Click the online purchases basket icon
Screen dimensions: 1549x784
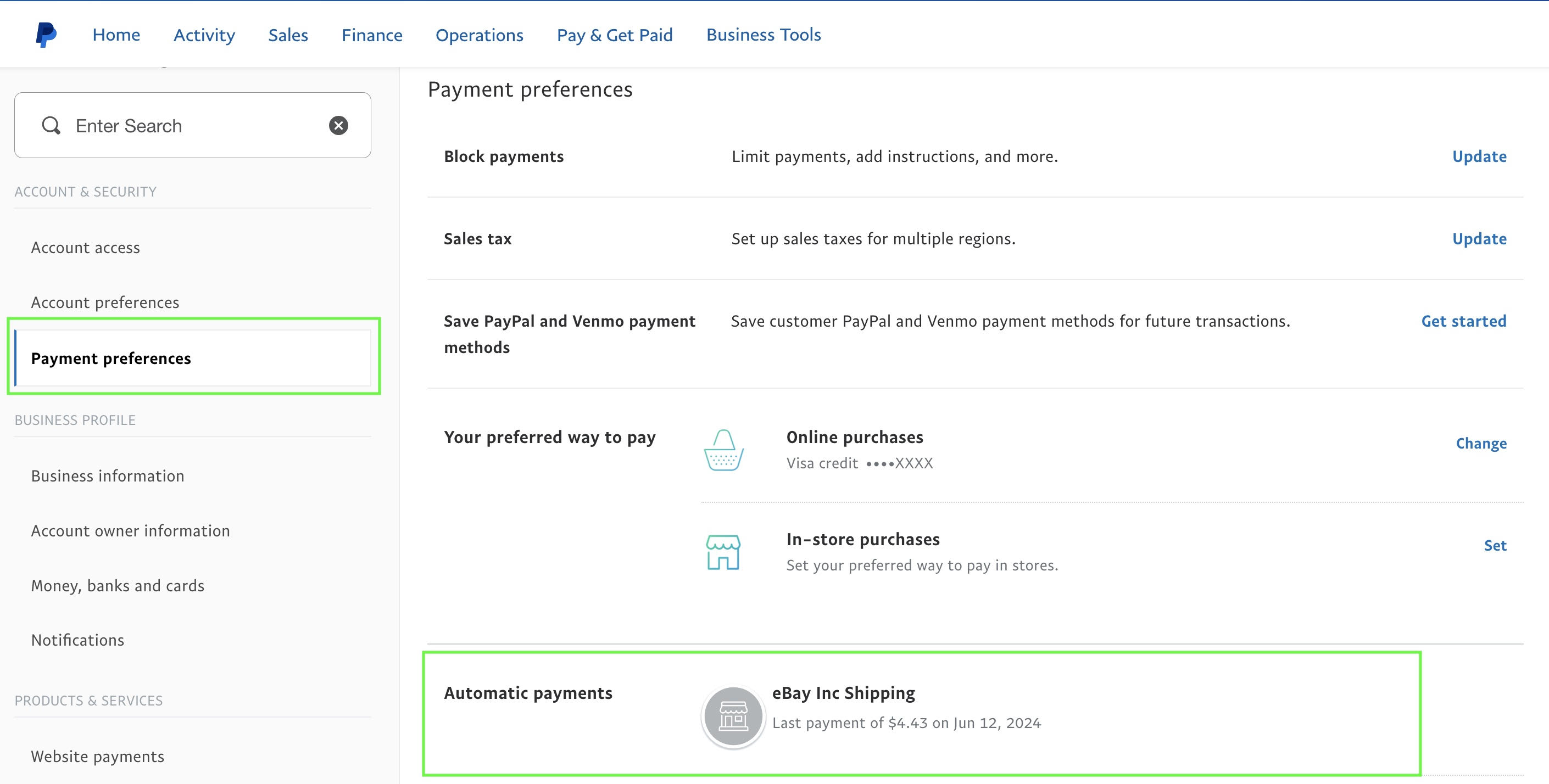pyautogui.click(x=723, y=450)
